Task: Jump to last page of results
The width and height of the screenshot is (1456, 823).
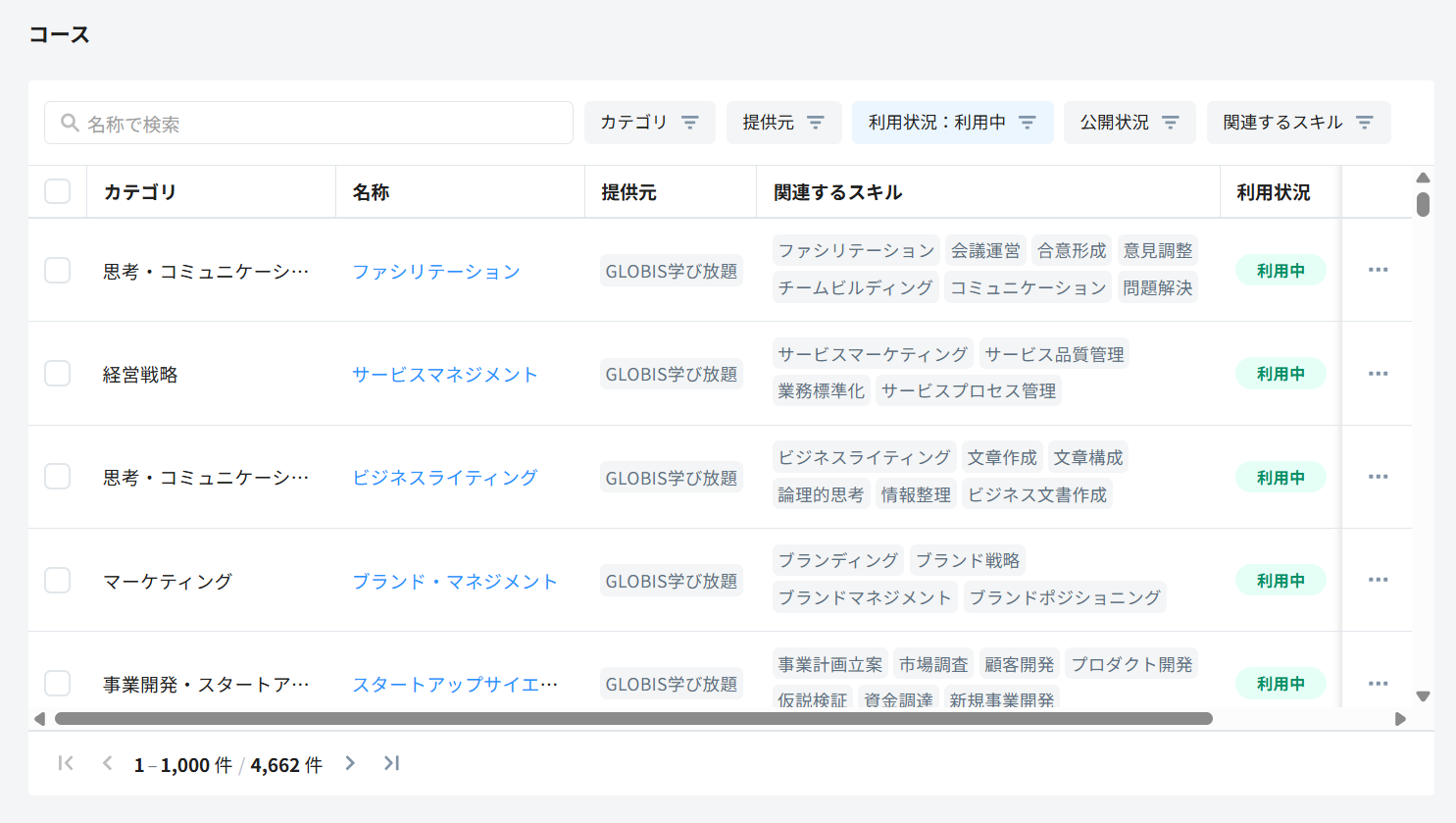Action: coord(391,763)
